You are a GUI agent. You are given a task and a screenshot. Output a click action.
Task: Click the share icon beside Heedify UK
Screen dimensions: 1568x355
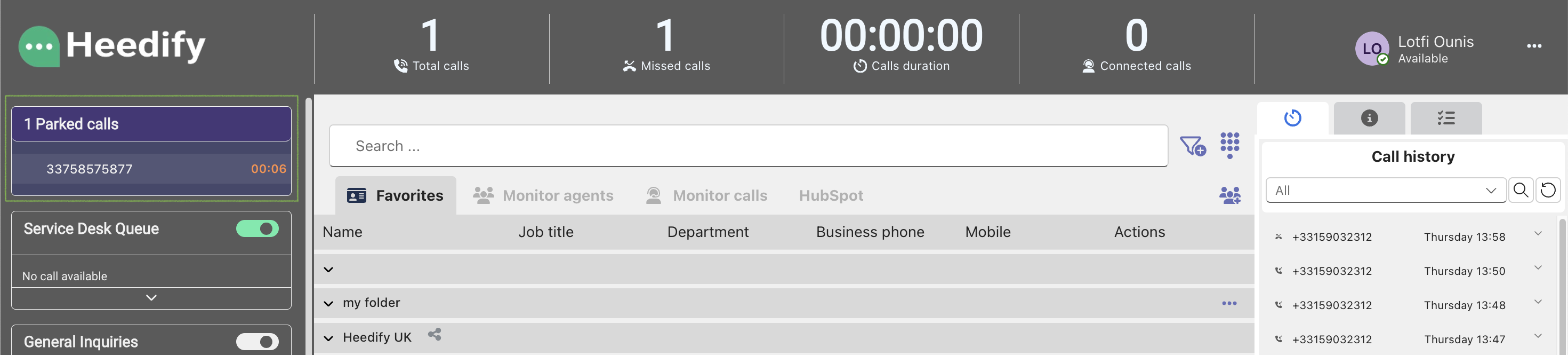(x=434, y=334)
